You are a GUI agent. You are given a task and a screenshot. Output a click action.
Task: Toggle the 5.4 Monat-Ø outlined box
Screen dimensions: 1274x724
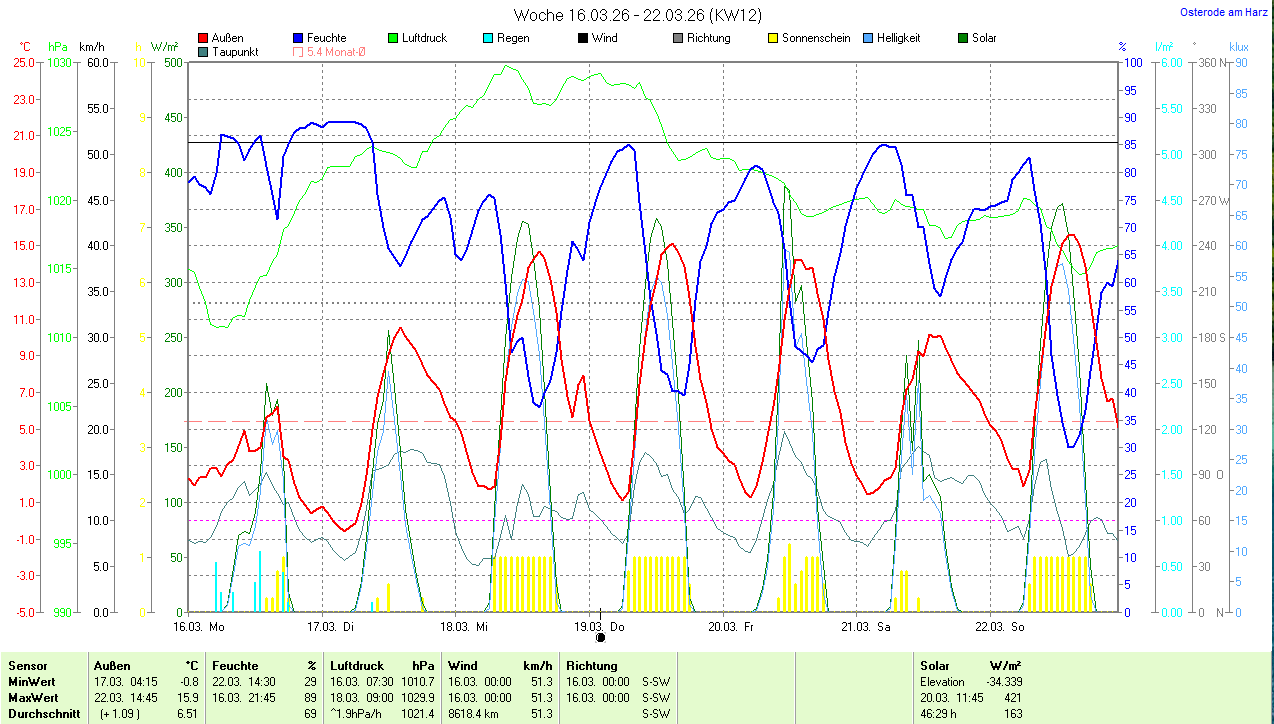pyautogui.click(x=298, y=52)
